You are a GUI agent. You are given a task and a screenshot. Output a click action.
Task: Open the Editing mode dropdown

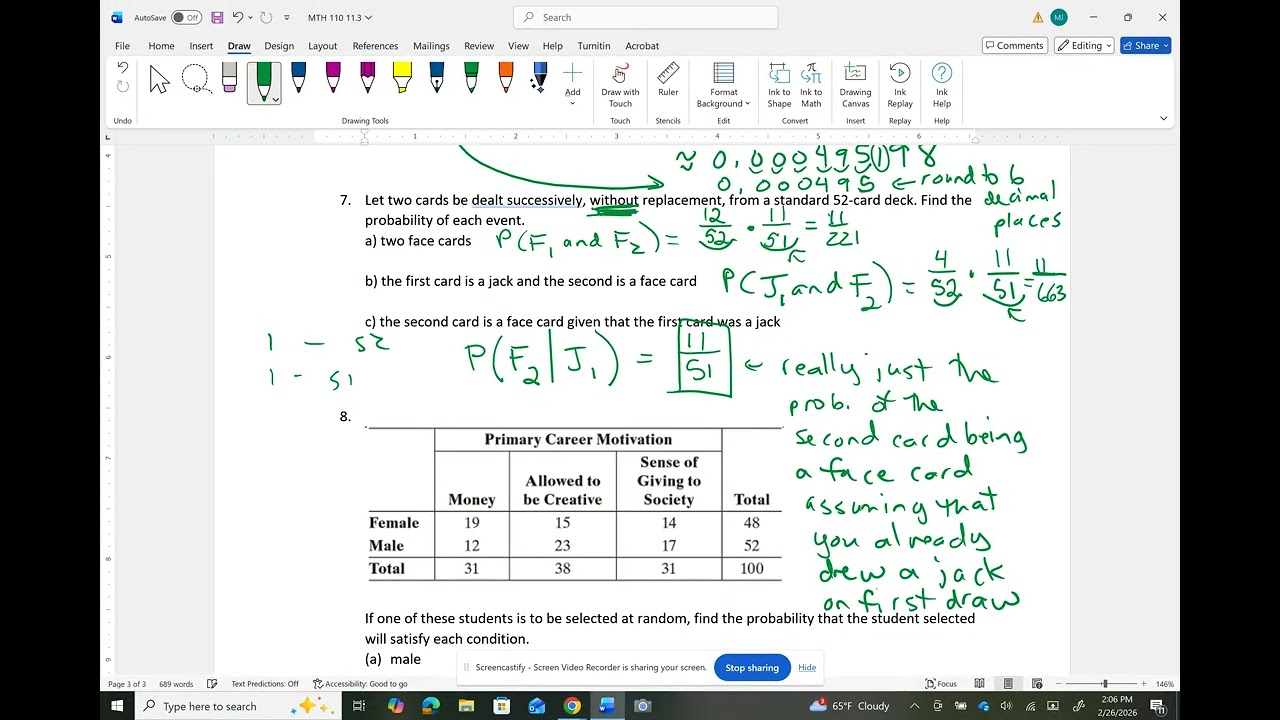click(x=1084, y=45)
